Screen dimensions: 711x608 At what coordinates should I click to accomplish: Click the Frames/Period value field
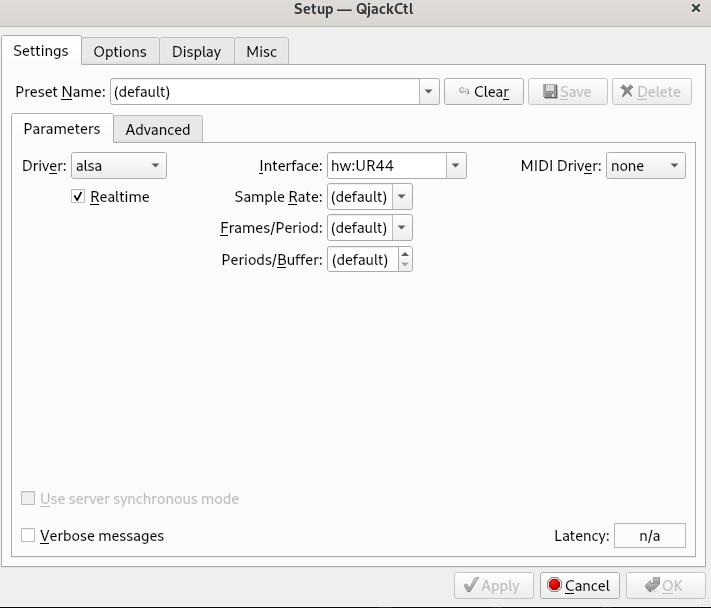[360, 228]
